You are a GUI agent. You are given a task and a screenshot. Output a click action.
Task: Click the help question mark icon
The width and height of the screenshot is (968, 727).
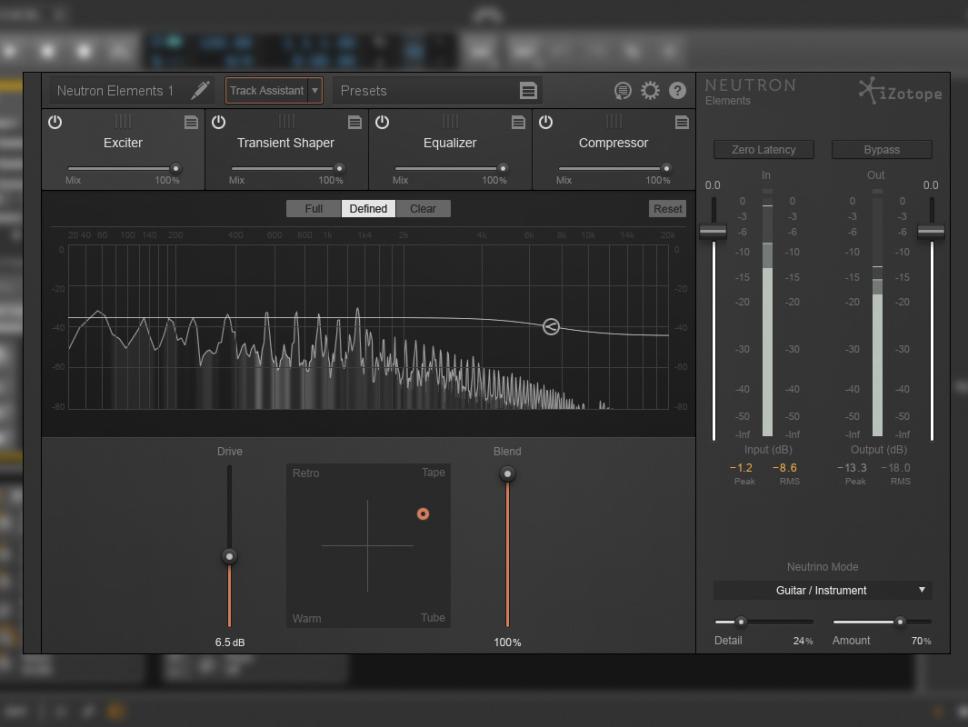click(x=678, y=91)
